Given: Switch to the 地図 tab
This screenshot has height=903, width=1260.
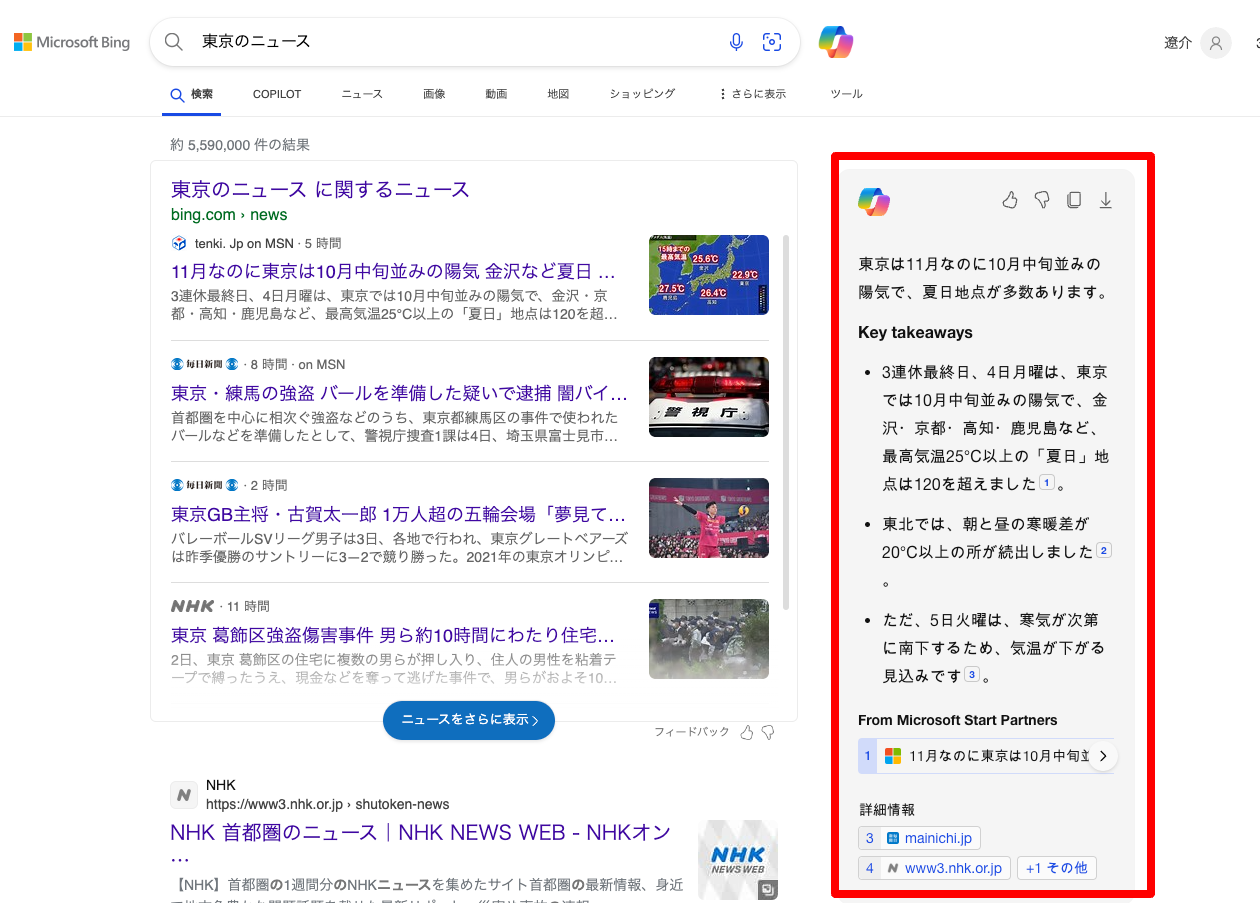Looking at the screenshot, I should [x=558, y=94].
